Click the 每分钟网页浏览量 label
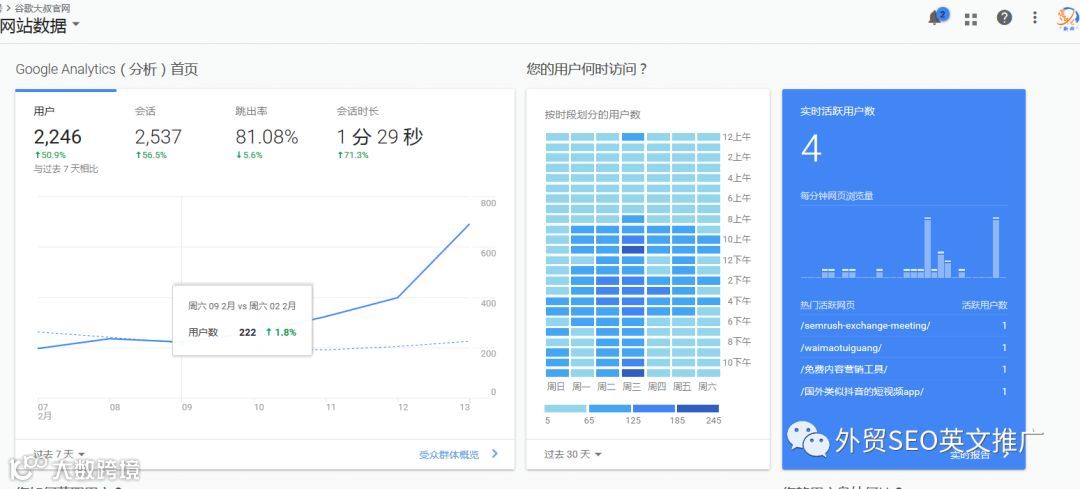This screenshot has width=1080, height=489. [x=837, y=196]
